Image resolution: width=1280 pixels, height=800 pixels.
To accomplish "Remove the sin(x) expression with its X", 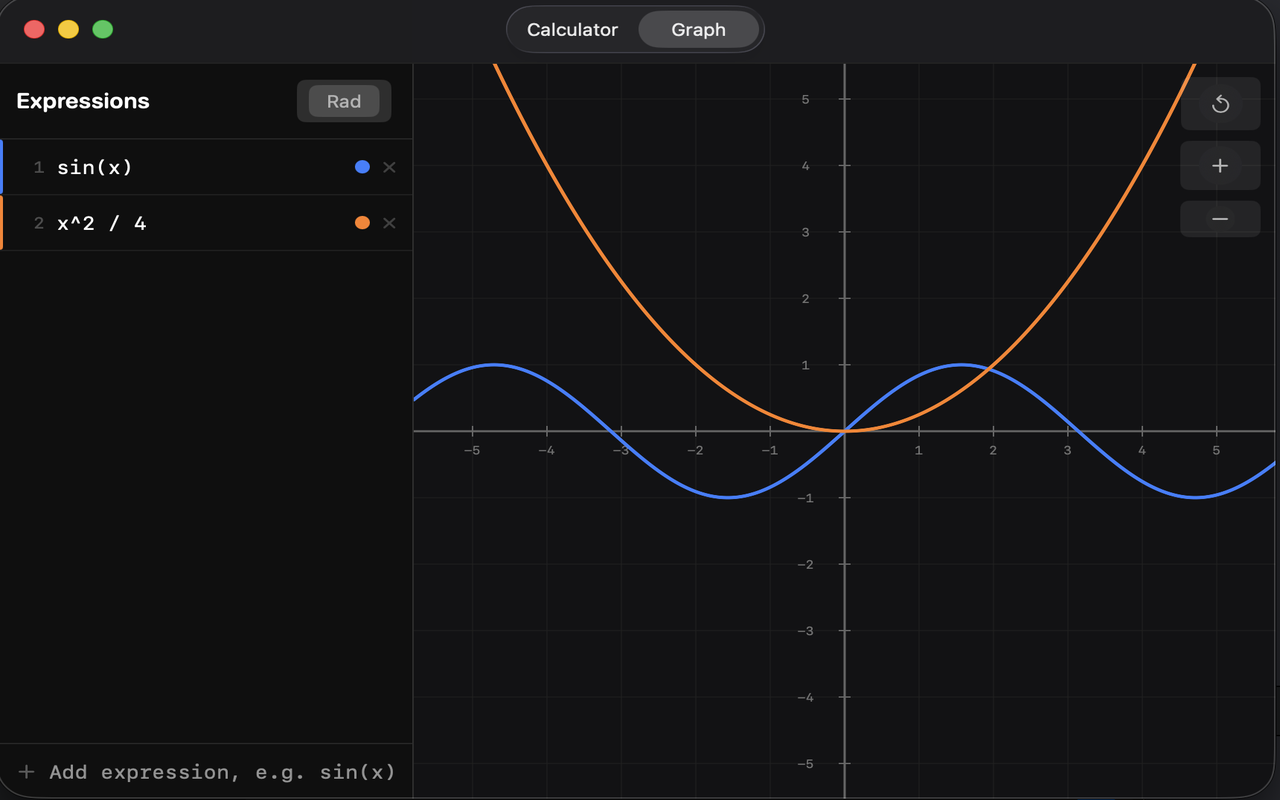I will click(390, 167).
